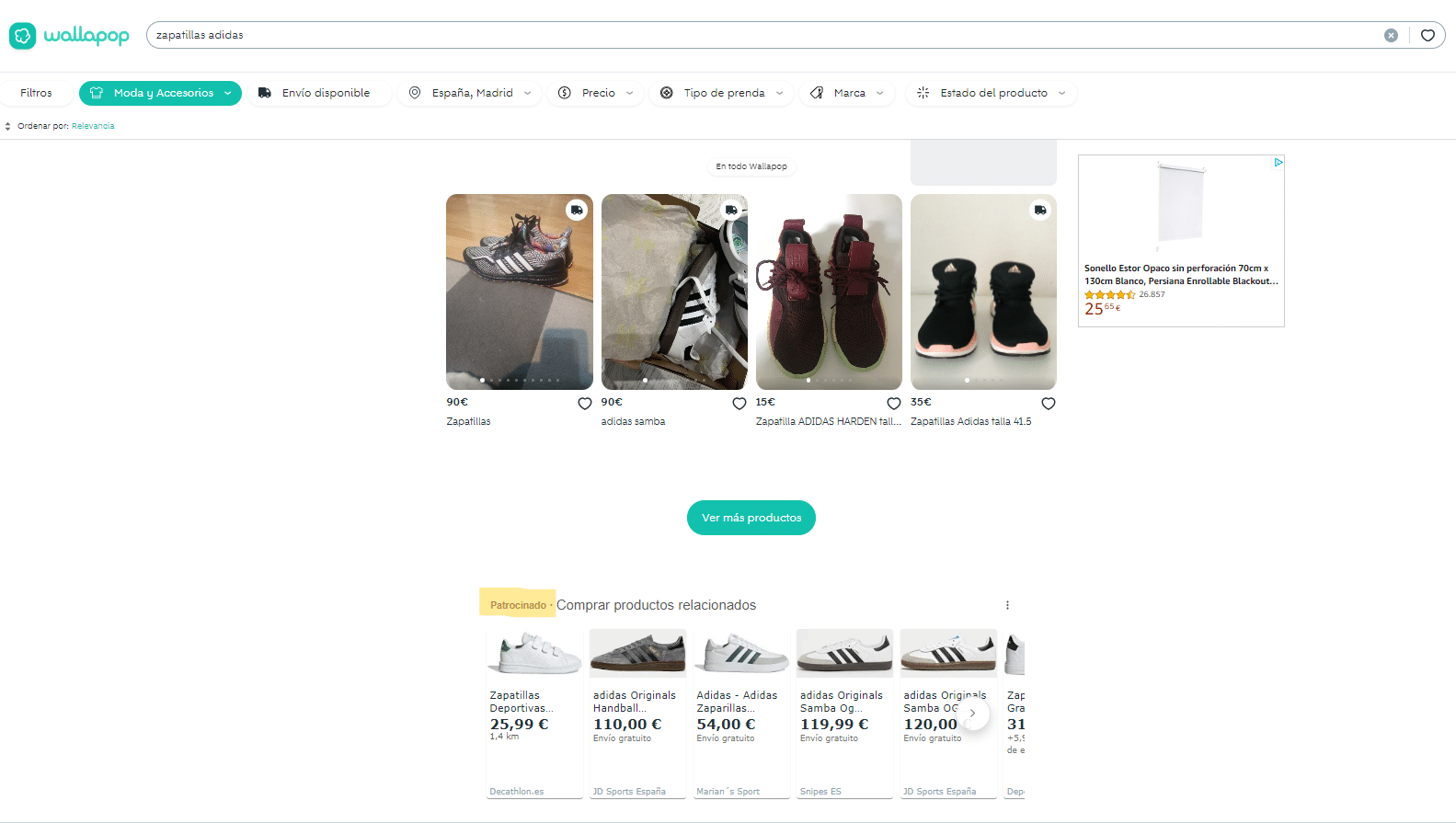Open adidas Samba OG 120,00 item
Screen dimensions: 1456x823
pos(948,714)
